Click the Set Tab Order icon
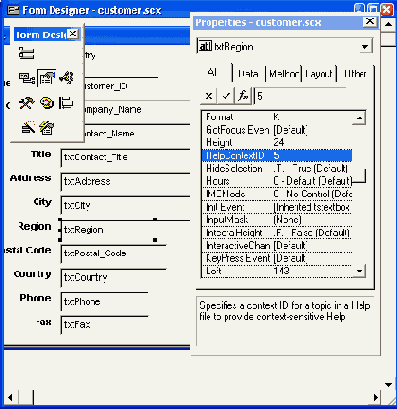Screen dimensions: 397x409 click(26, 54)
